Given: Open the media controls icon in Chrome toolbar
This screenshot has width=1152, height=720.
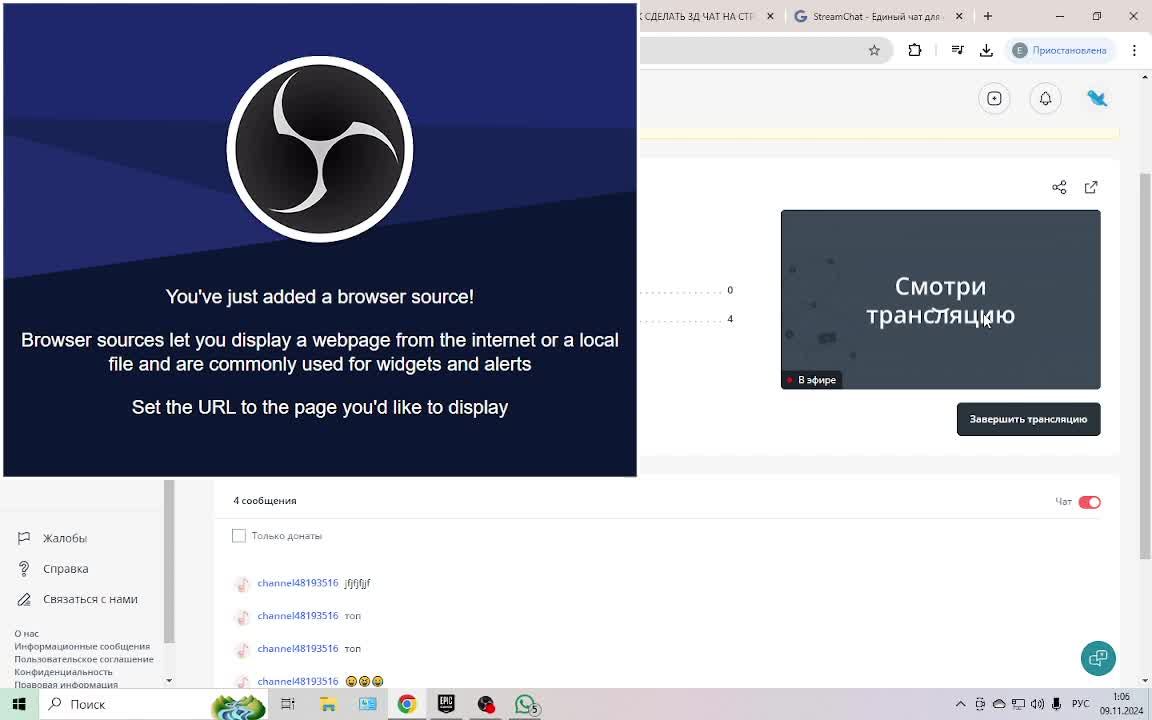Looking at the screenshot, I should [x=957, y=51].
